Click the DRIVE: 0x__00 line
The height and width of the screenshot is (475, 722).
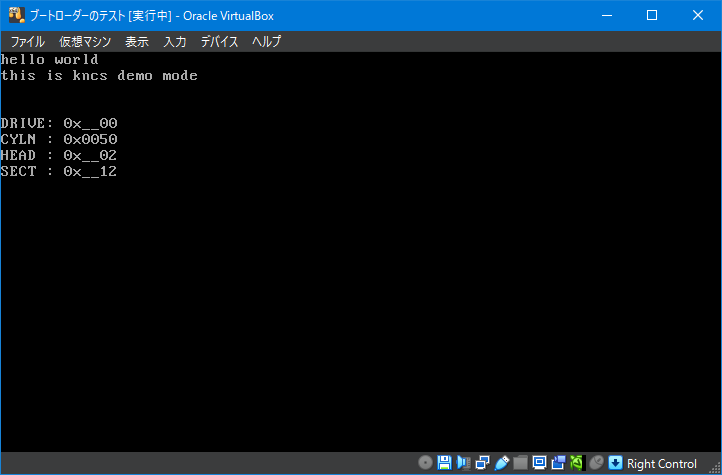tap(59, 123)
